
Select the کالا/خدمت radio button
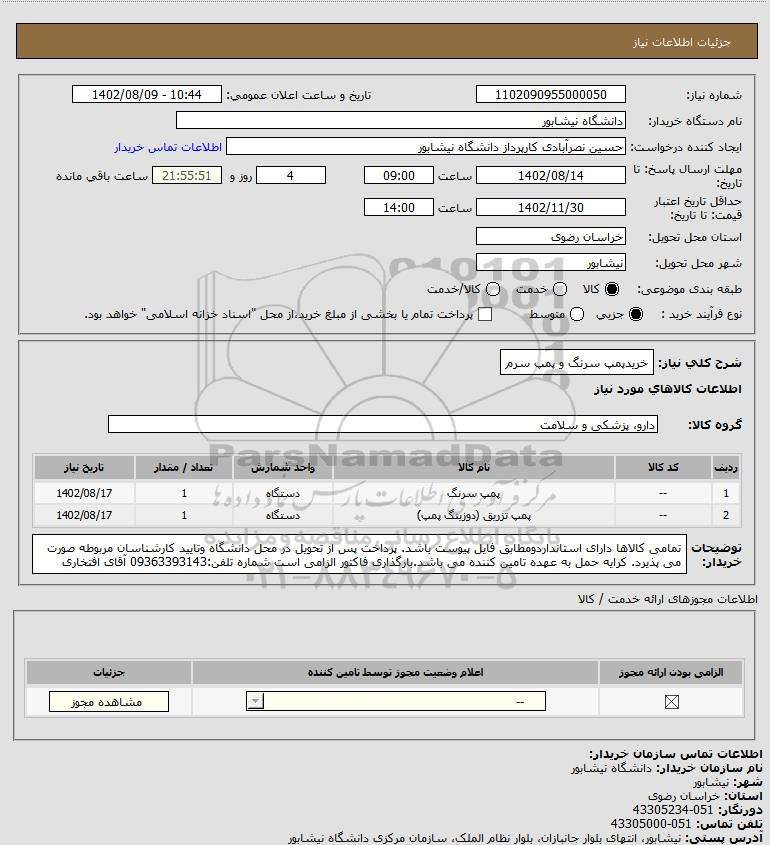coord(492,289)
